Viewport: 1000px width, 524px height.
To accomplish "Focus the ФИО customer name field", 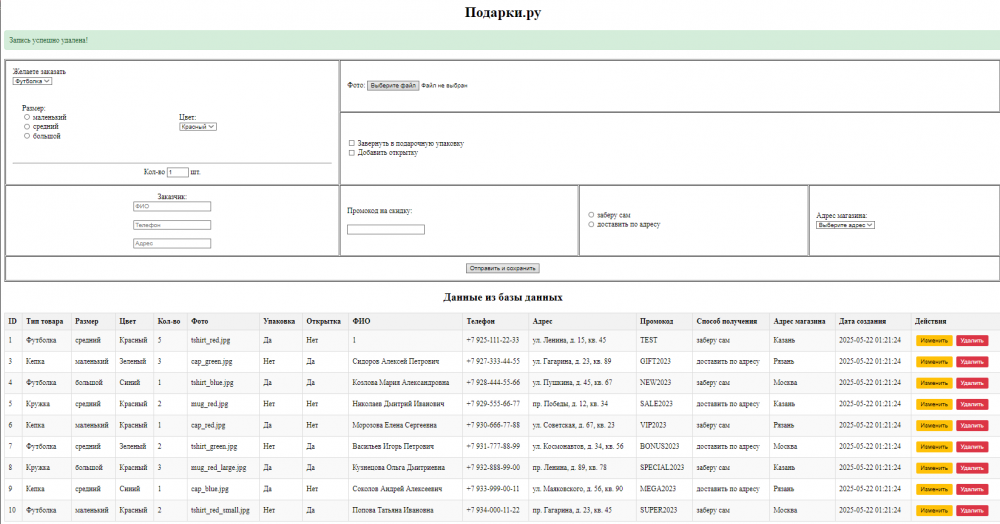I will [x=171, y=207].
